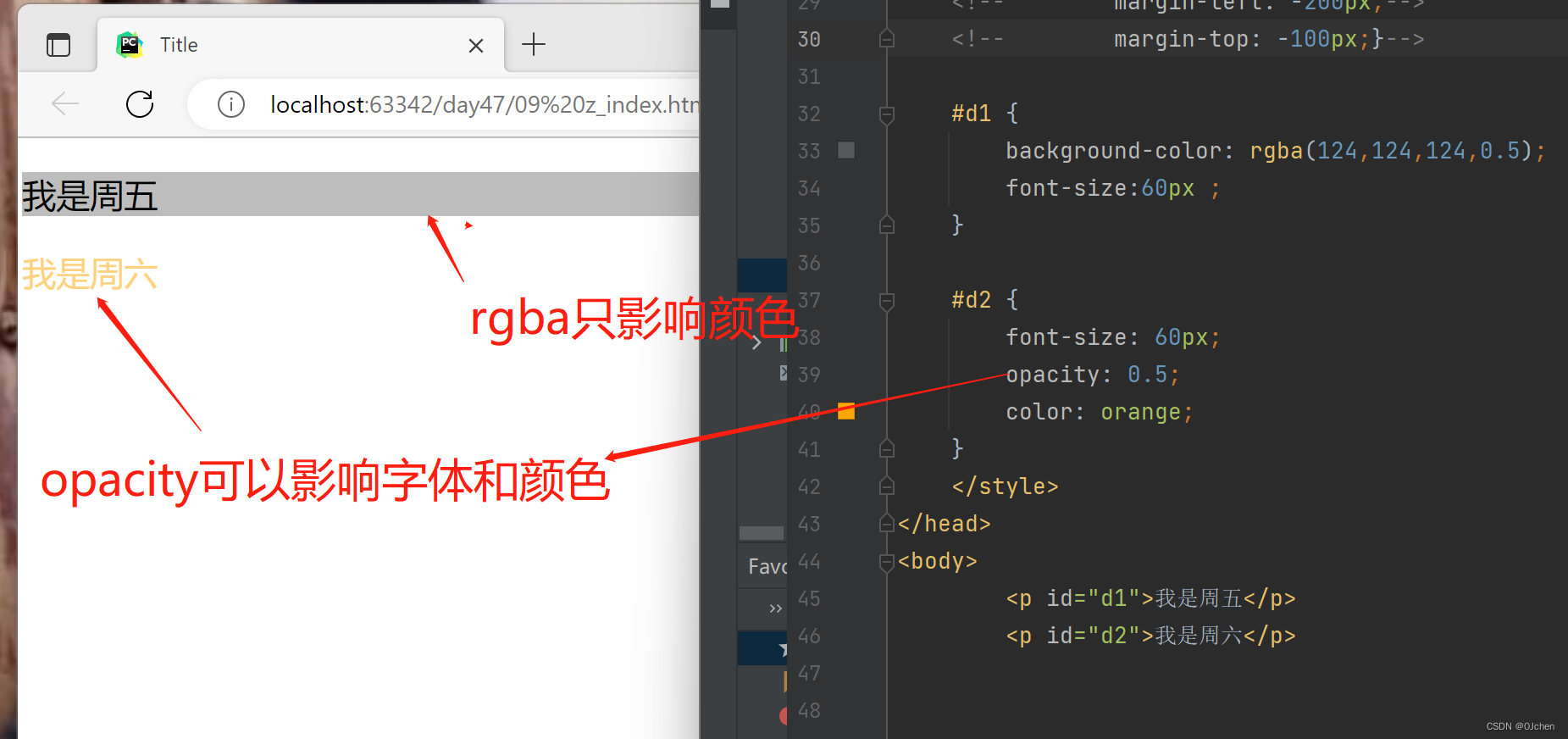
Task: Click the rgba(124,124,124,0.5) value
Action: [1391, 151]
